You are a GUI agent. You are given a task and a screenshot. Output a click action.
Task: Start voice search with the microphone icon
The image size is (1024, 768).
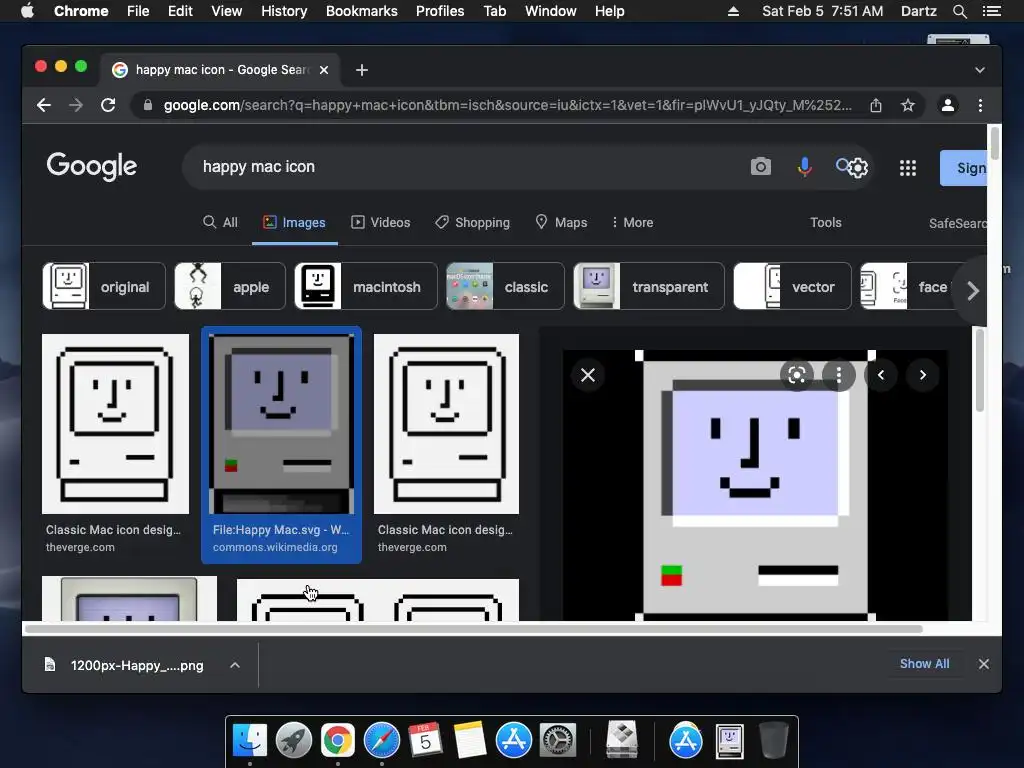(x=805, y=167)
